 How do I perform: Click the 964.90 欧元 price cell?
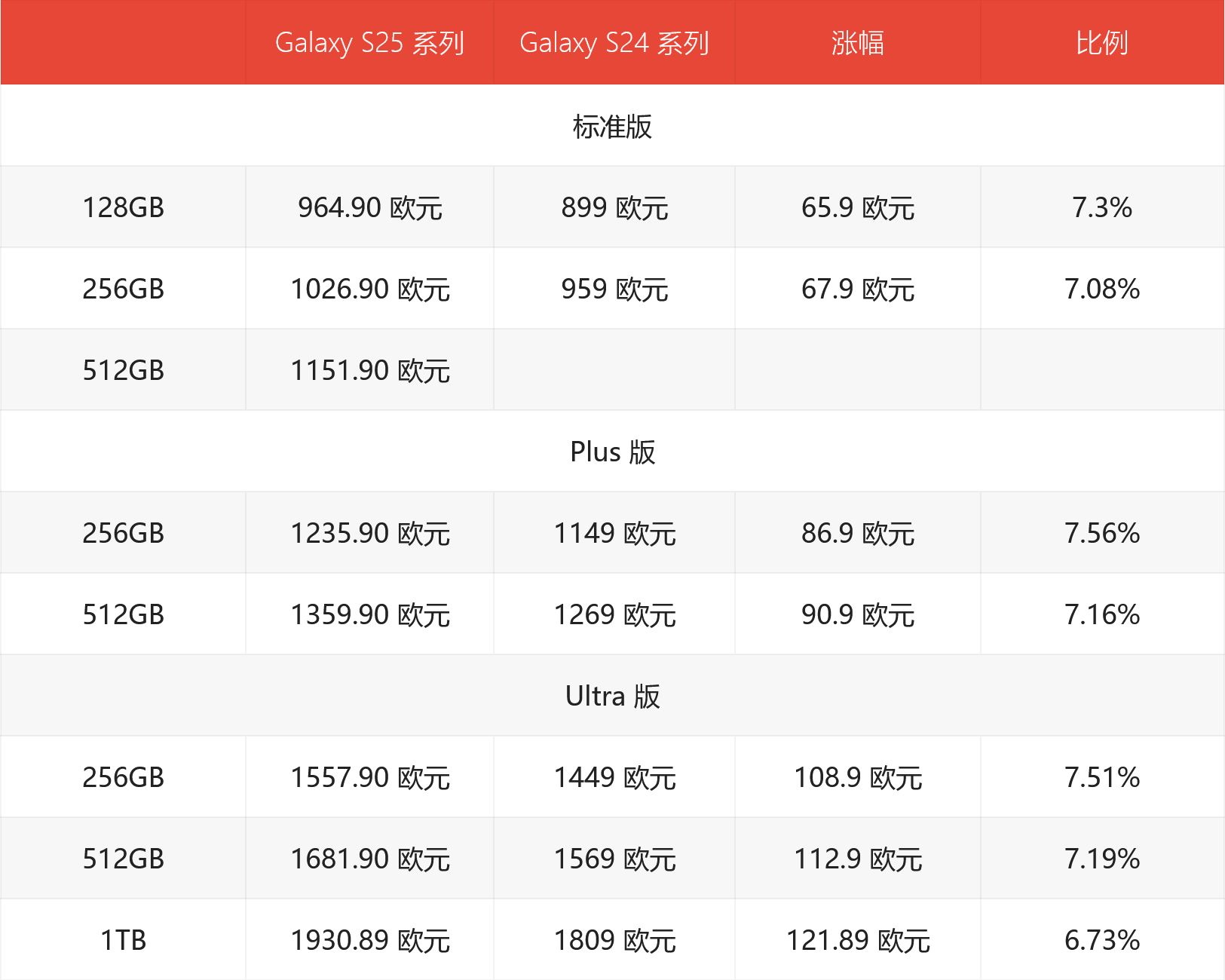click(x=369, y=208)
